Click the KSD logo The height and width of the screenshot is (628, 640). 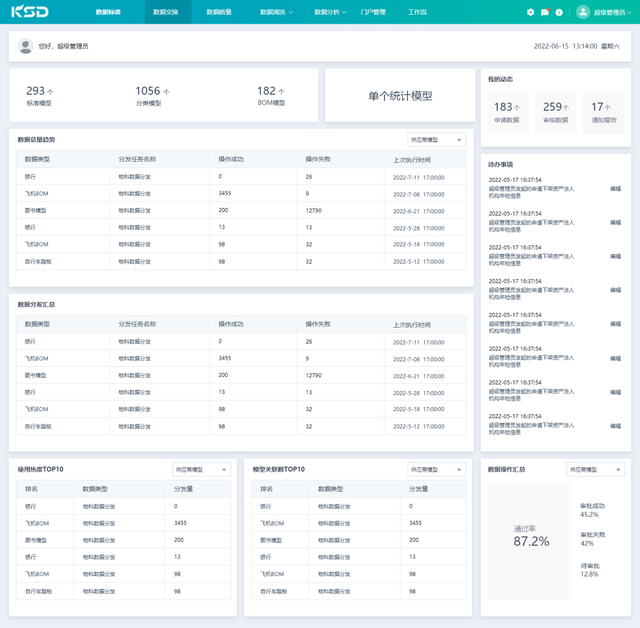click(30, 12)
